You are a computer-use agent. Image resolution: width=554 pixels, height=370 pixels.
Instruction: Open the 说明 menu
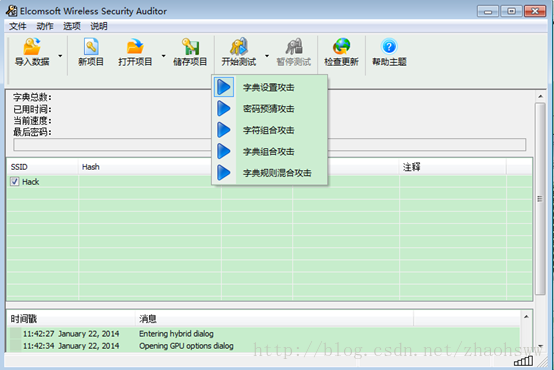tap(99, 26)
